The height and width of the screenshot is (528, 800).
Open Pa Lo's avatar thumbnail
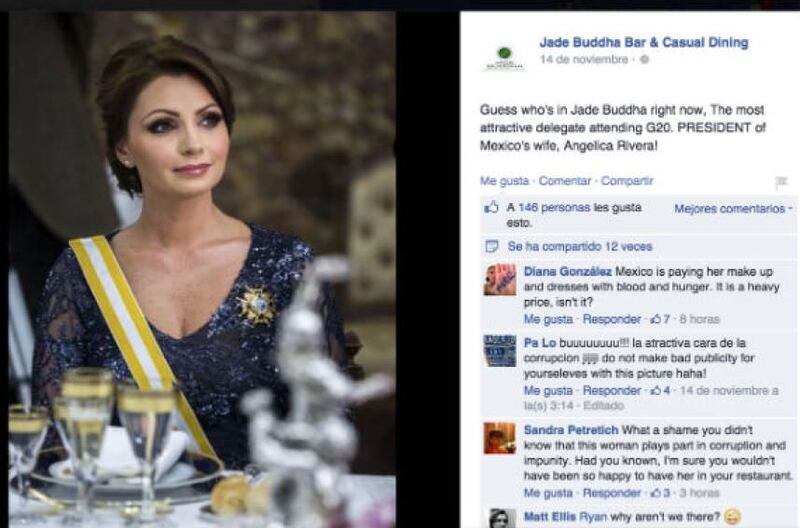(x=499, y=351)
